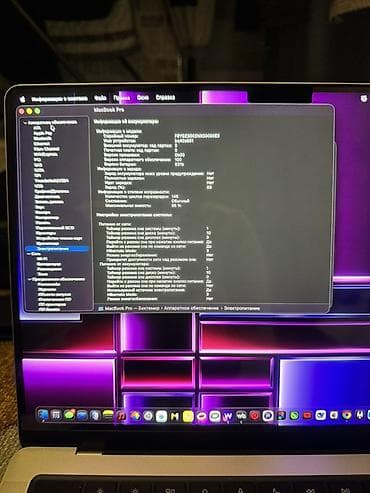Open Control Center in menu bar
The height and width of the screenshot is (493, 370).
click(x=364, y=98)
